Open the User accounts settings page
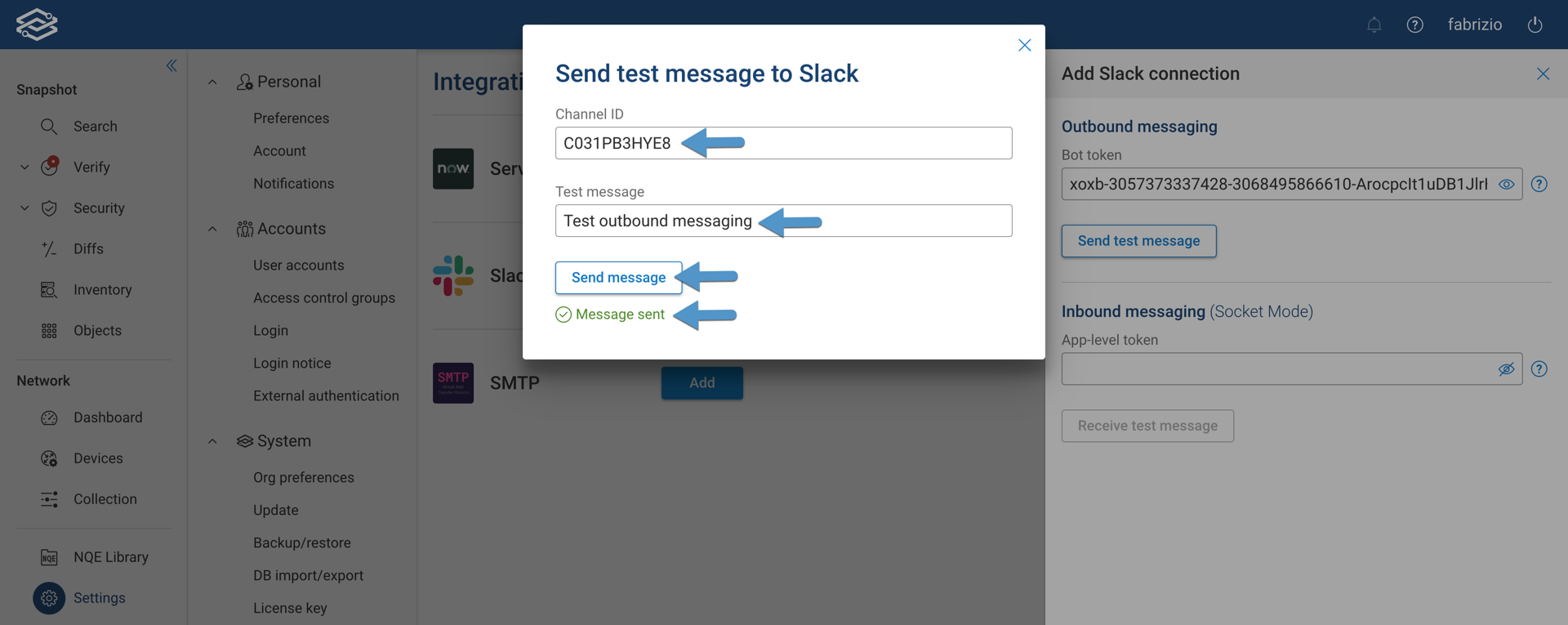The image size is (1568, 625). 299,265
